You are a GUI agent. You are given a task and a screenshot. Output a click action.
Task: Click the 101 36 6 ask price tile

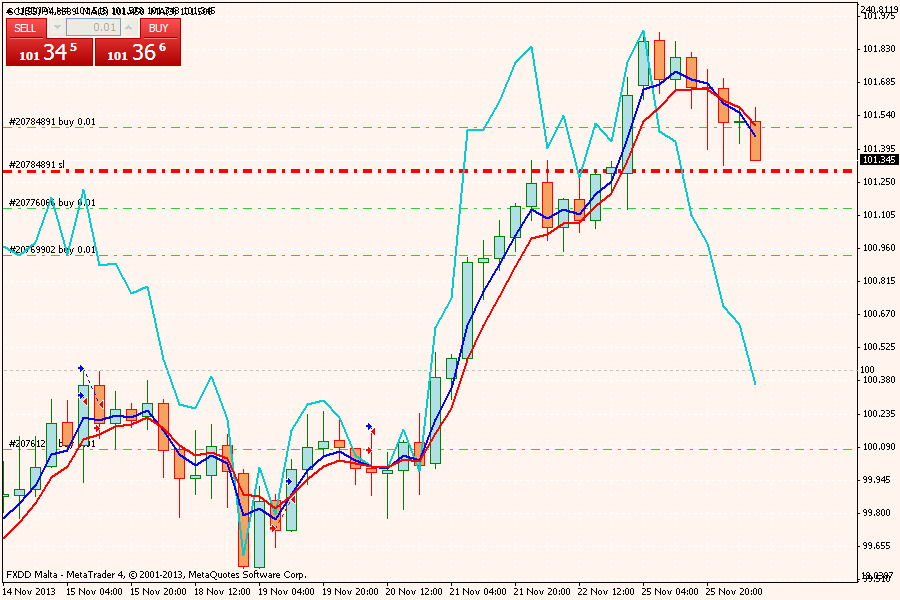tap(138, 53)
